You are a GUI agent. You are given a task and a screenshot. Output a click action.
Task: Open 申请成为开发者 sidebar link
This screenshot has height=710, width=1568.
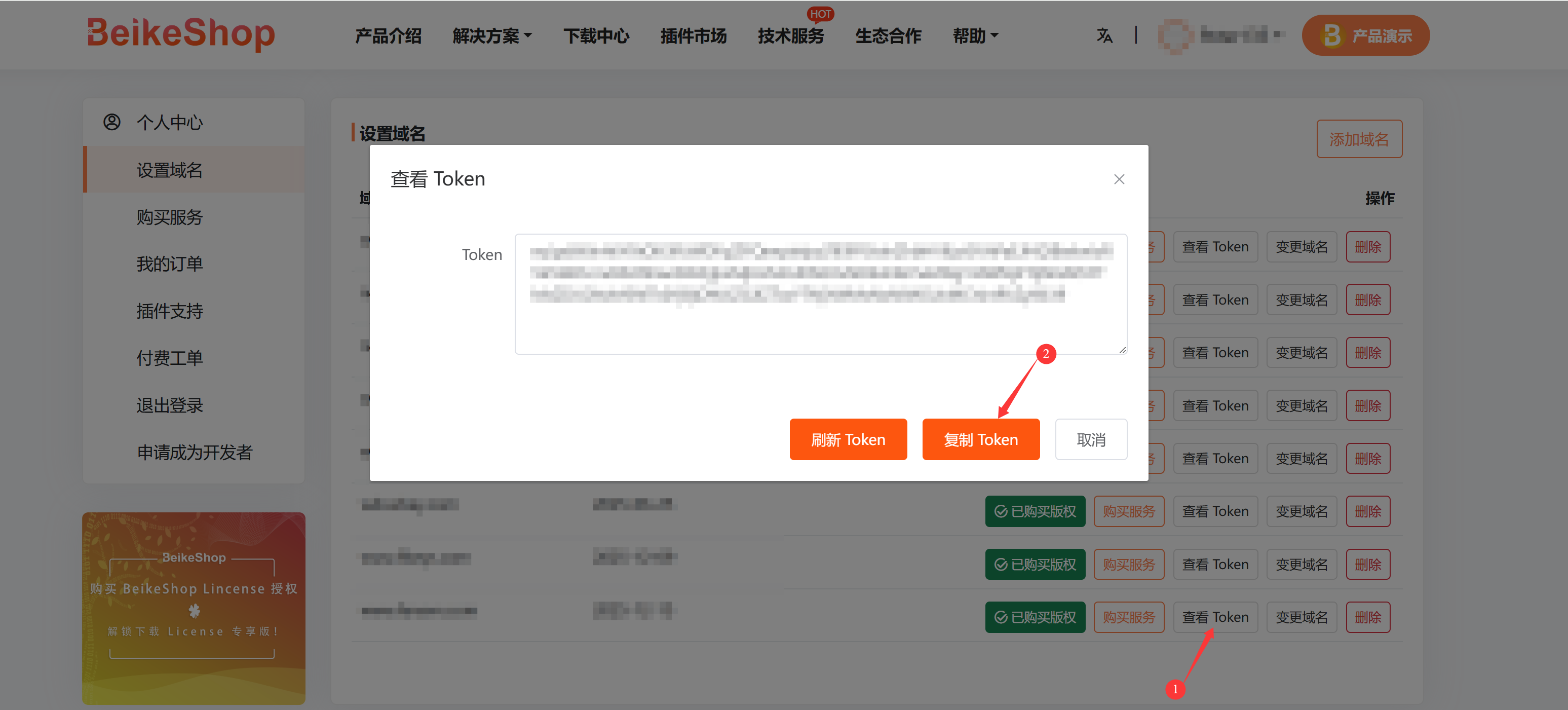tap(194, 453)
